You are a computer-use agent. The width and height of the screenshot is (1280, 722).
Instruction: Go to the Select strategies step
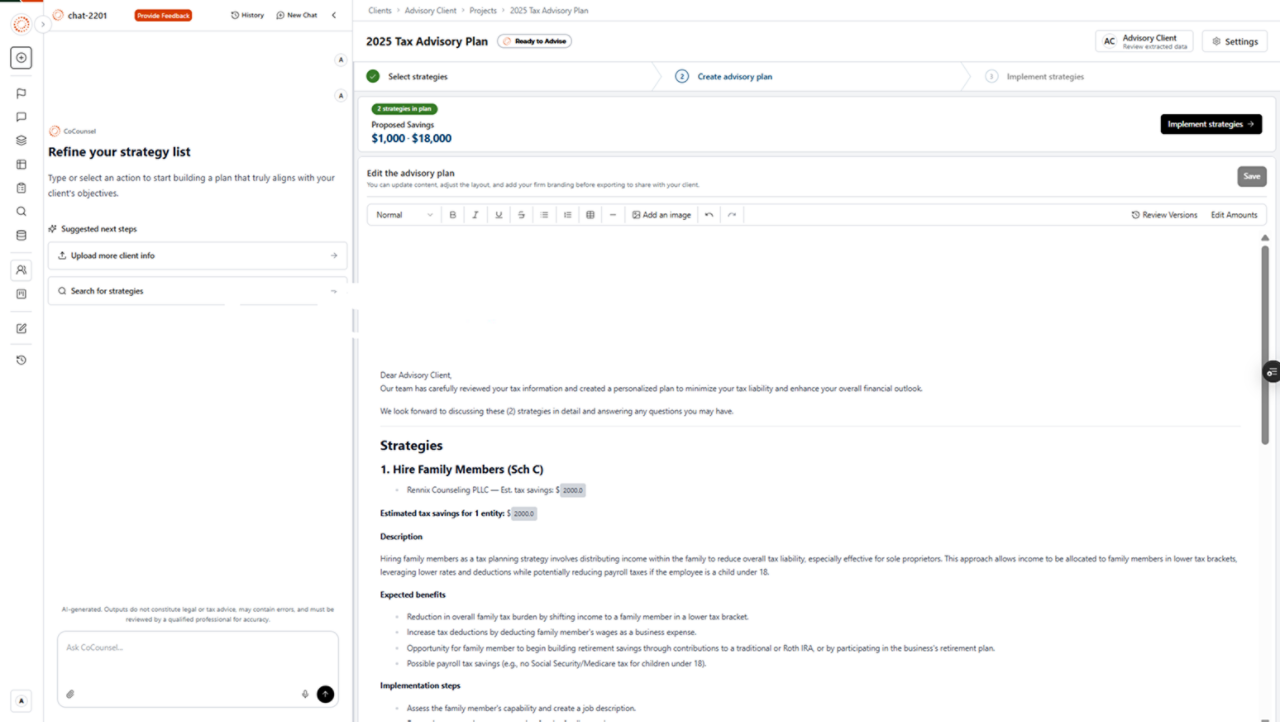[417, 76]
